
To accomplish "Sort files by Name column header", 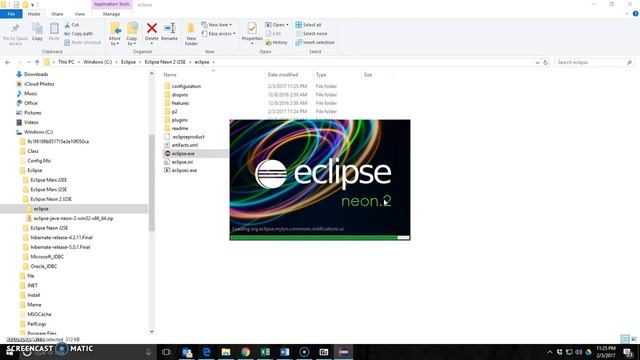I will coord(170,75).
